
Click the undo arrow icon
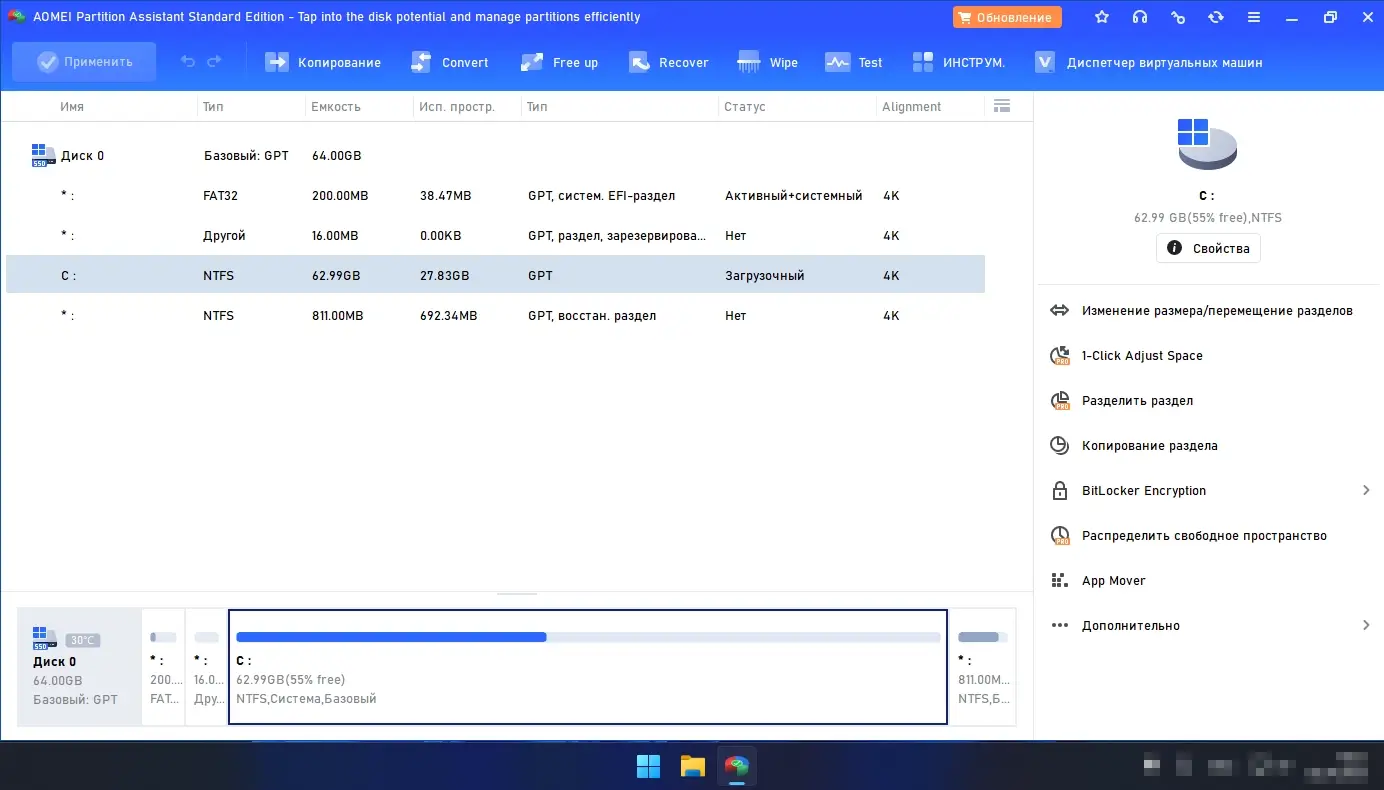point(188,62)
